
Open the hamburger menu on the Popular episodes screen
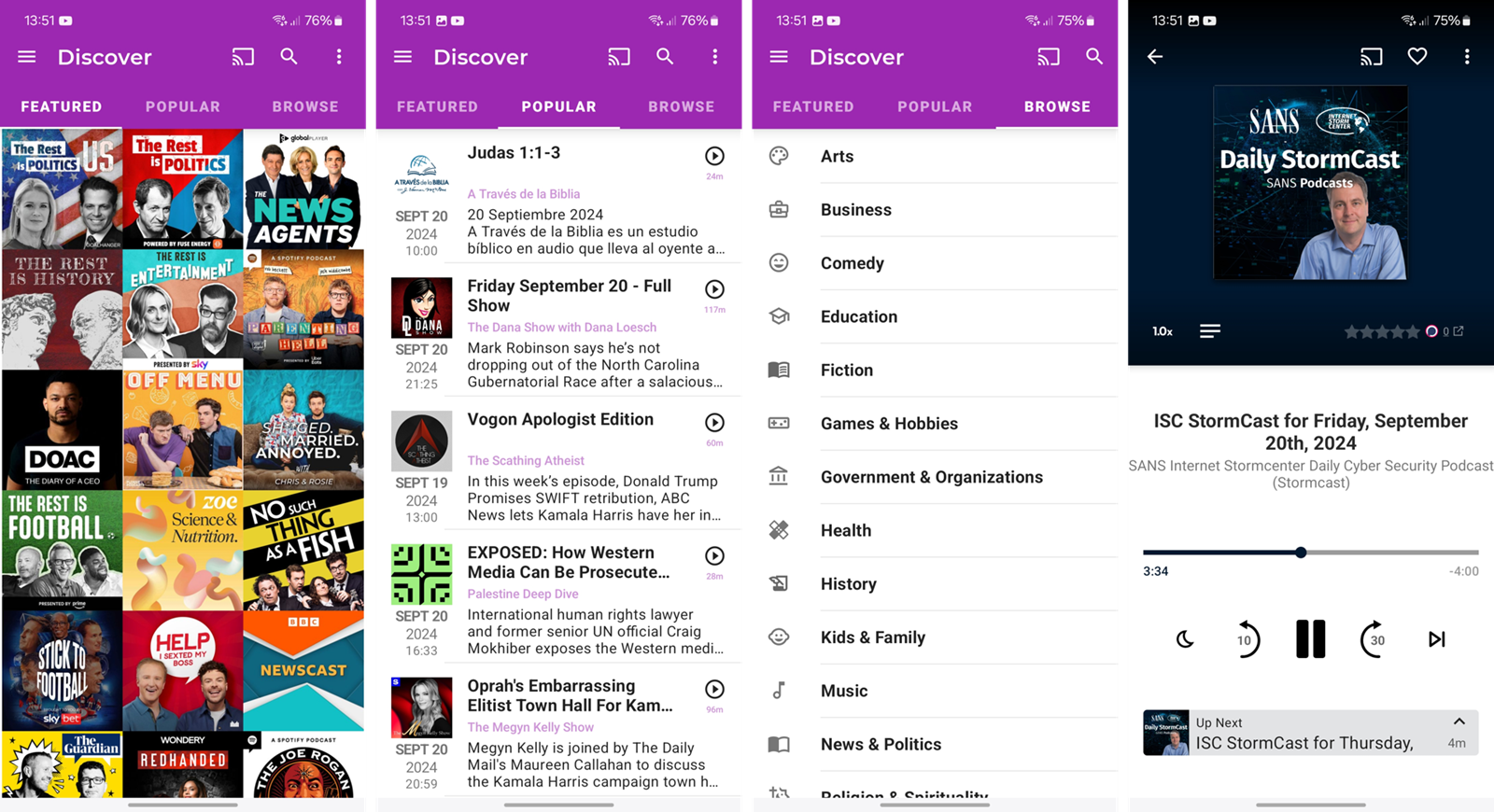pos(402,57)
